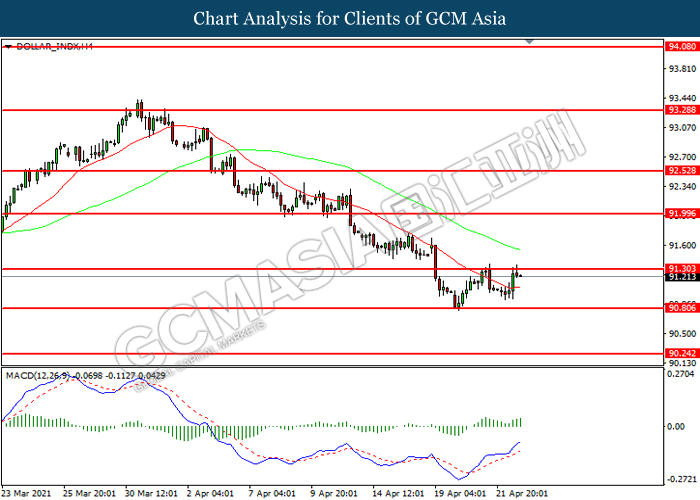Click the 30 Mar 12:01 time label
The width and height of the screenshot is (700, 500).
[x=151, y=493]
